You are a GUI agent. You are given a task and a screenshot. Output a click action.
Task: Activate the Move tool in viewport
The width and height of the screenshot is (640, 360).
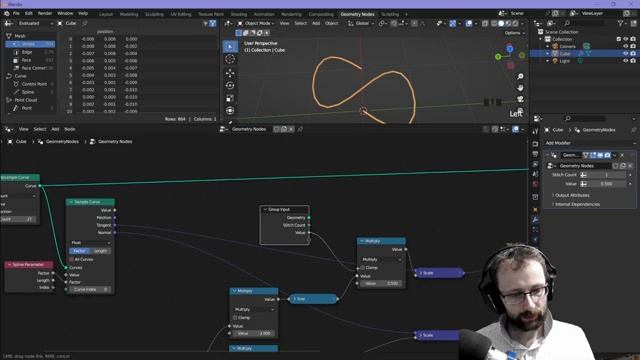tap(230, 73)
